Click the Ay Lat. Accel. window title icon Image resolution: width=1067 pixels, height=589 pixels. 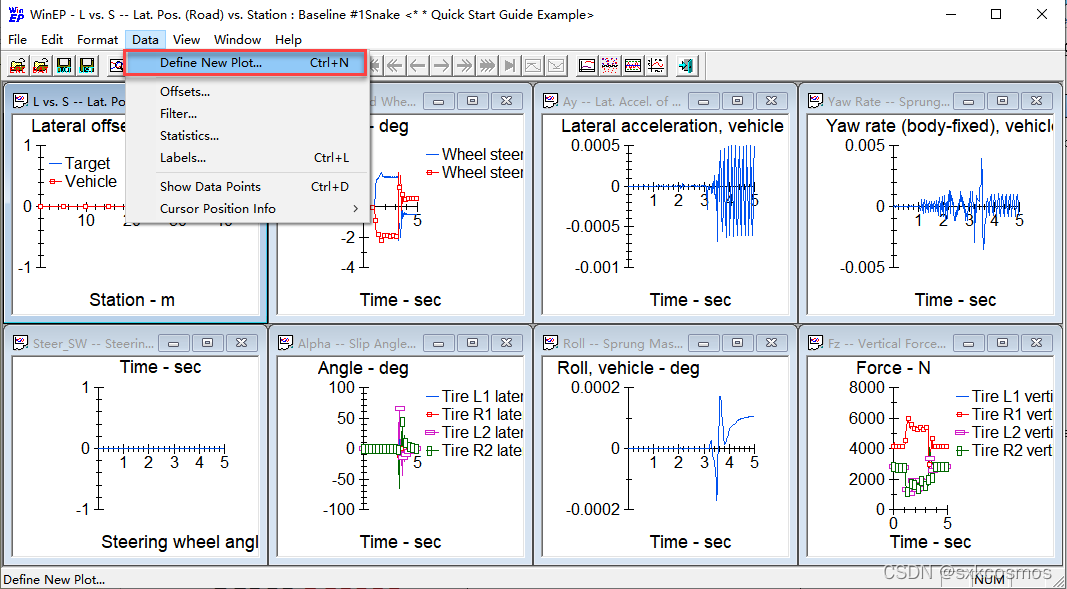pos(551,101)
